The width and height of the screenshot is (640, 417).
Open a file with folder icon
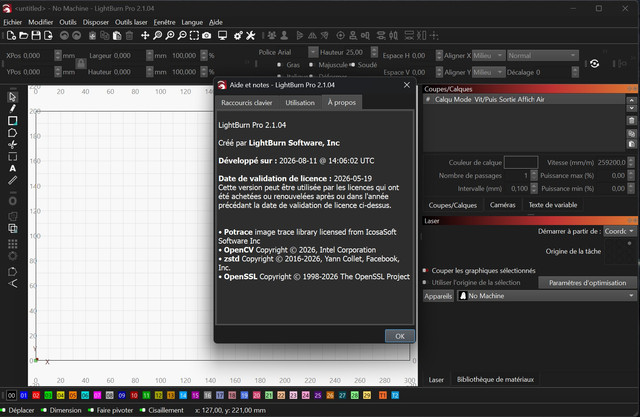(24, 36)
